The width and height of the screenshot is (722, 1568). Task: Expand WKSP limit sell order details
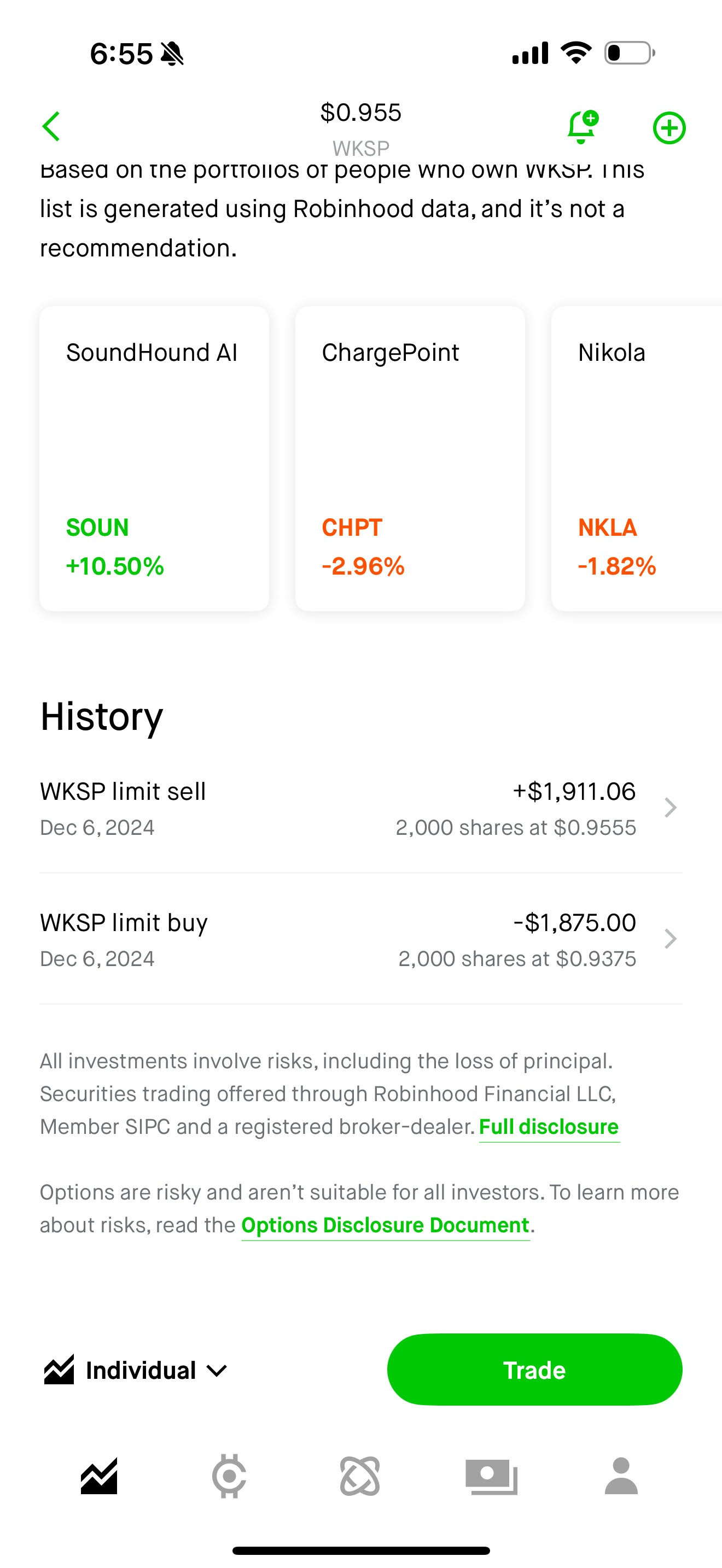pos(670,808)
